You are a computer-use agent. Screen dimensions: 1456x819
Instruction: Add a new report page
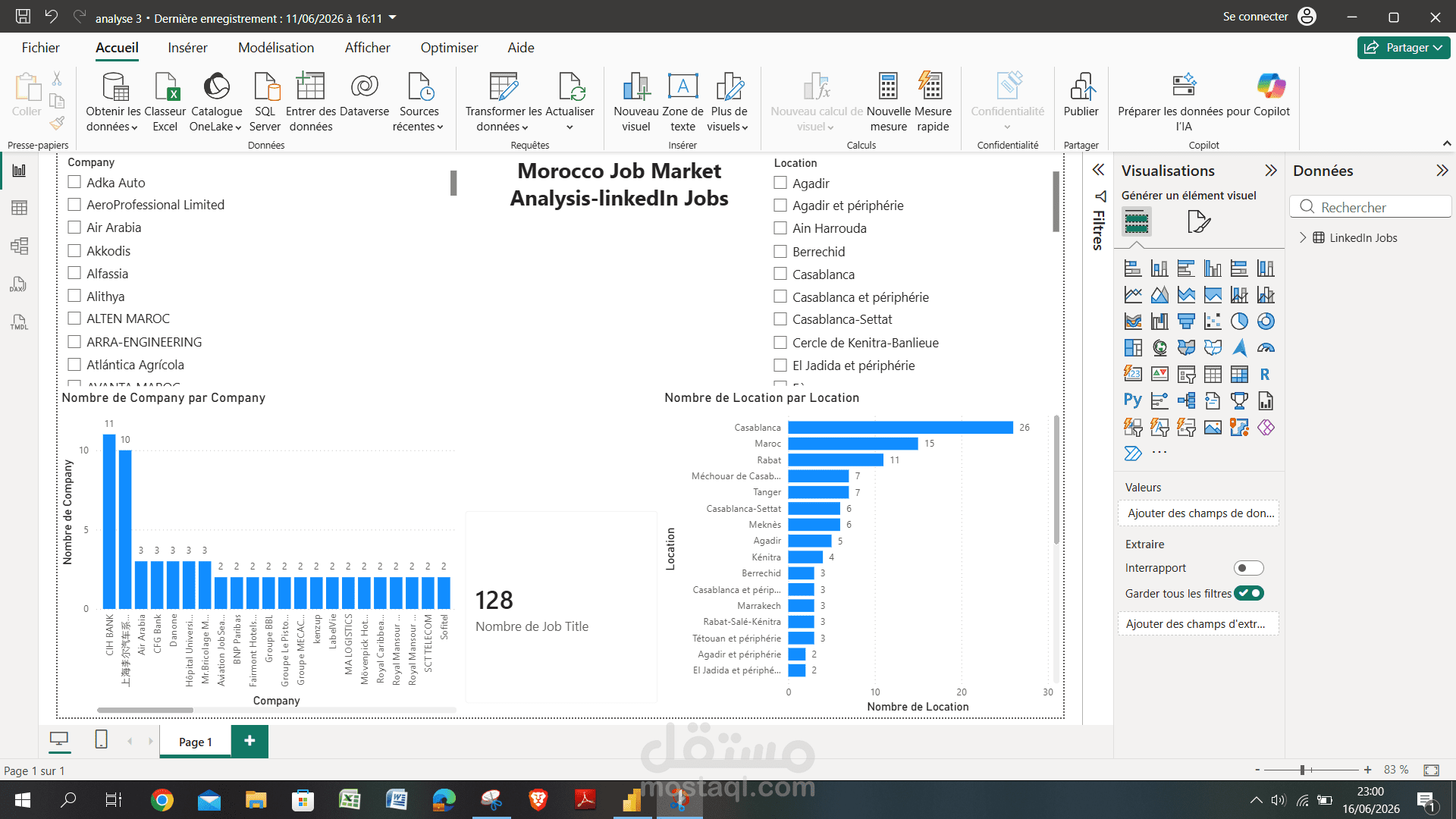[249, 741]
